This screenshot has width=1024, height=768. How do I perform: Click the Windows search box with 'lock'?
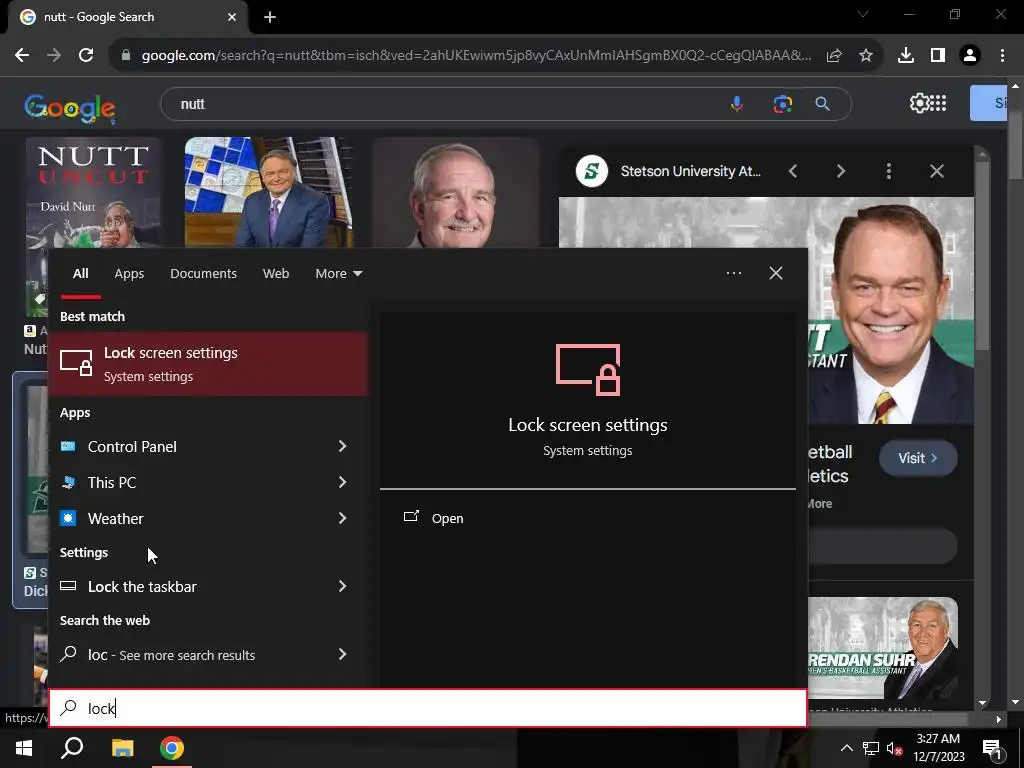428,708
